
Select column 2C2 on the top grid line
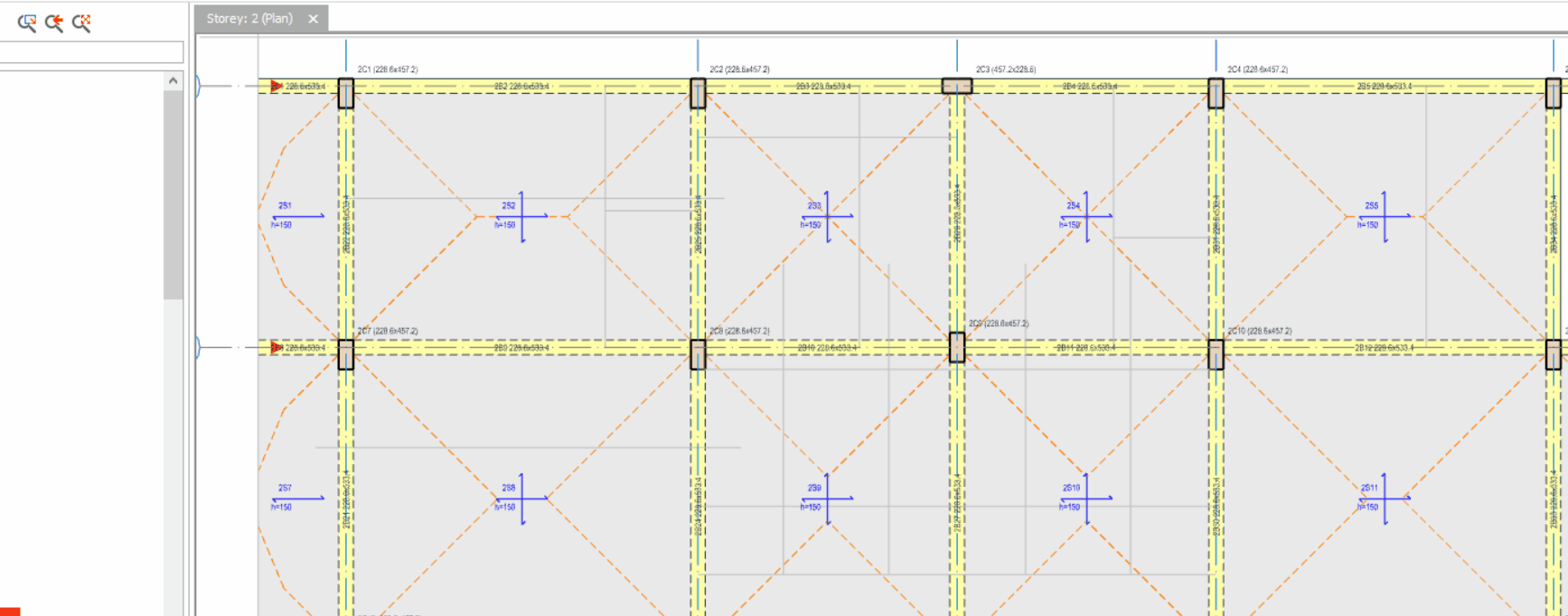click(698, 93)
